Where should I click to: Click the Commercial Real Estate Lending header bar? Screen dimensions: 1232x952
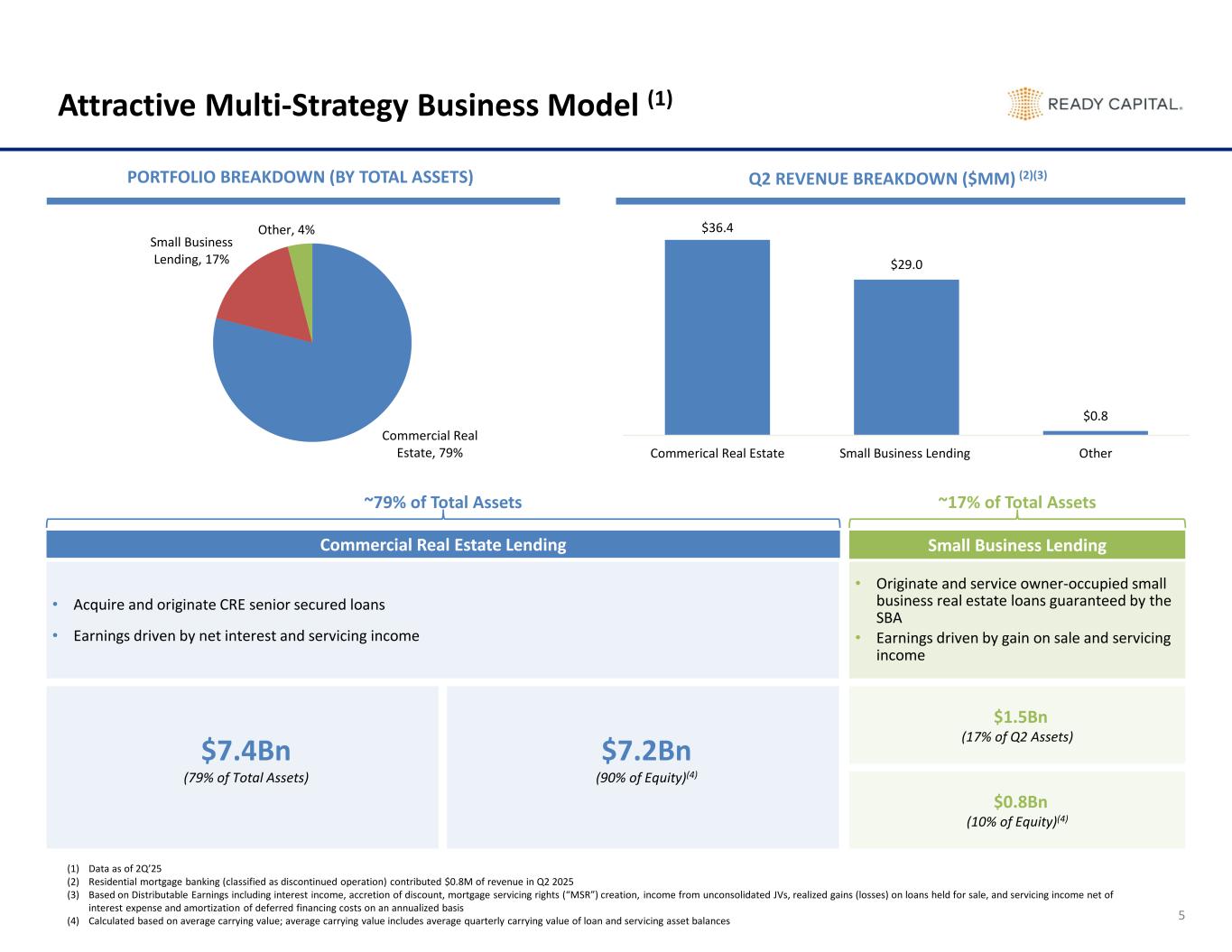tap(443, 545)
